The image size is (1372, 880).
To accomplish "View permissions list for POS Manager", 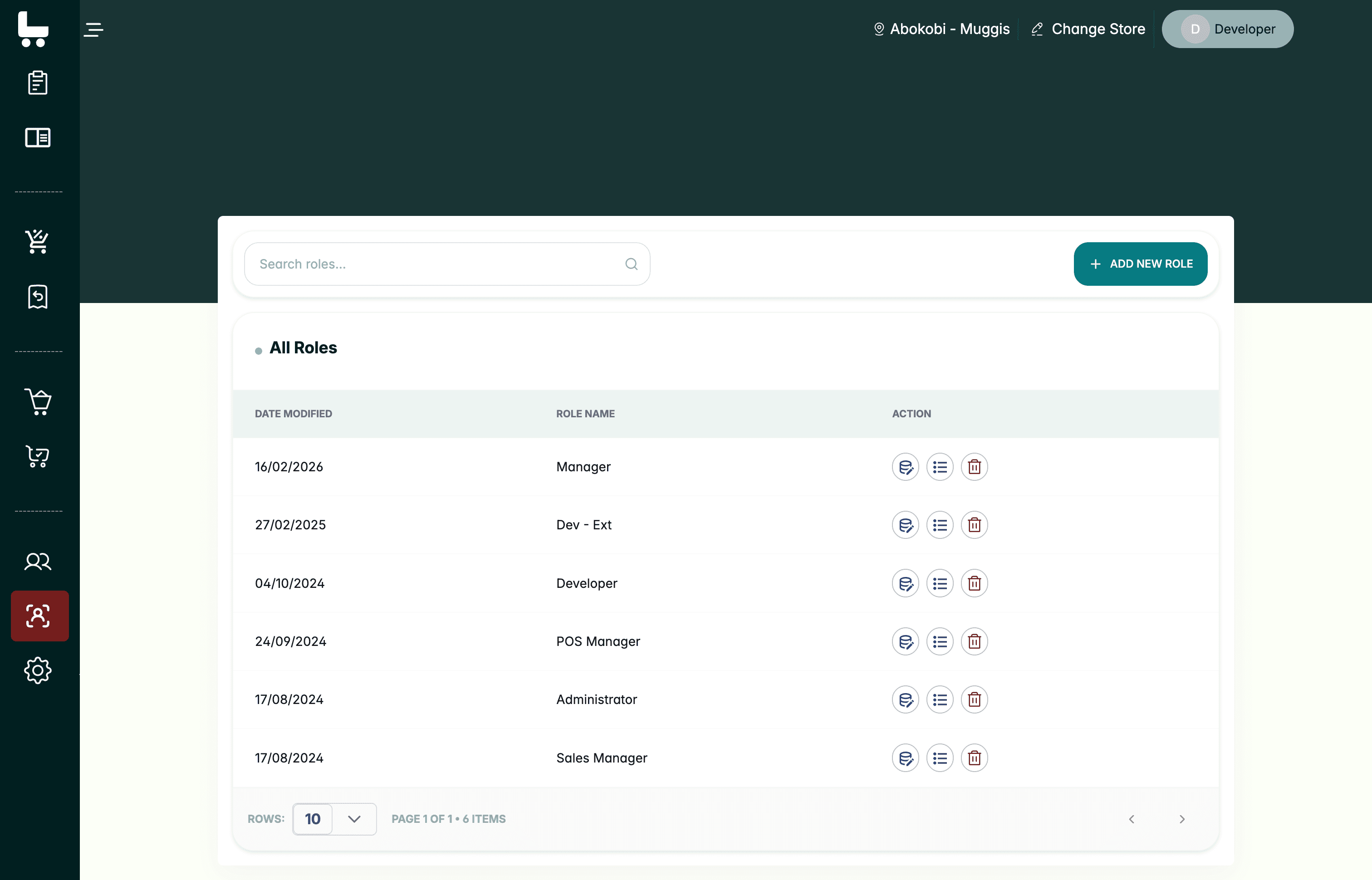I will coord(940,641).
